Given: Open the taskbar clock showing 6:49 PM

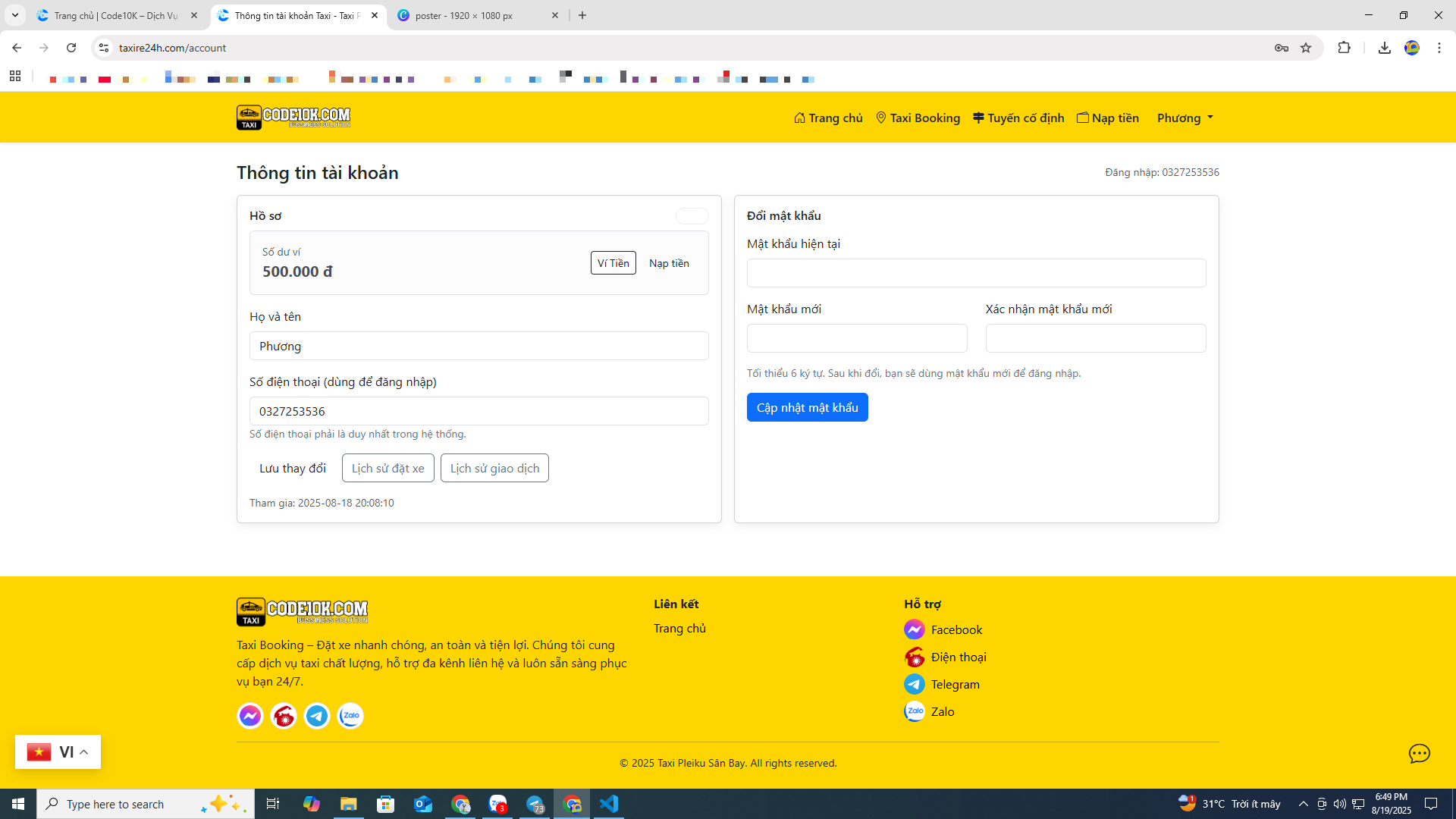Looking at the screenshot, I should 1392,804.
